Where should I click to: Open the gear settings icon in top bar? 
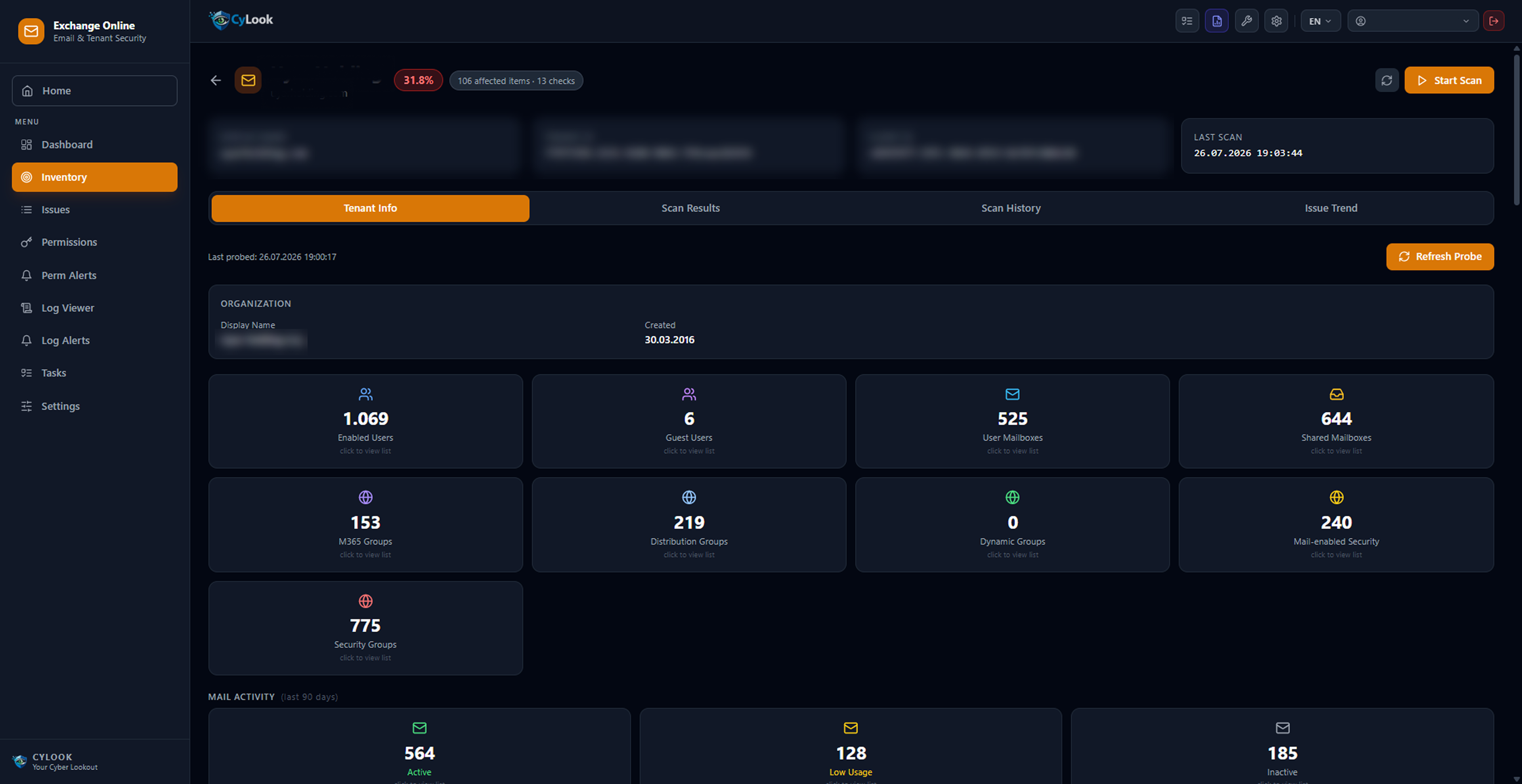tap(1276, 21)
